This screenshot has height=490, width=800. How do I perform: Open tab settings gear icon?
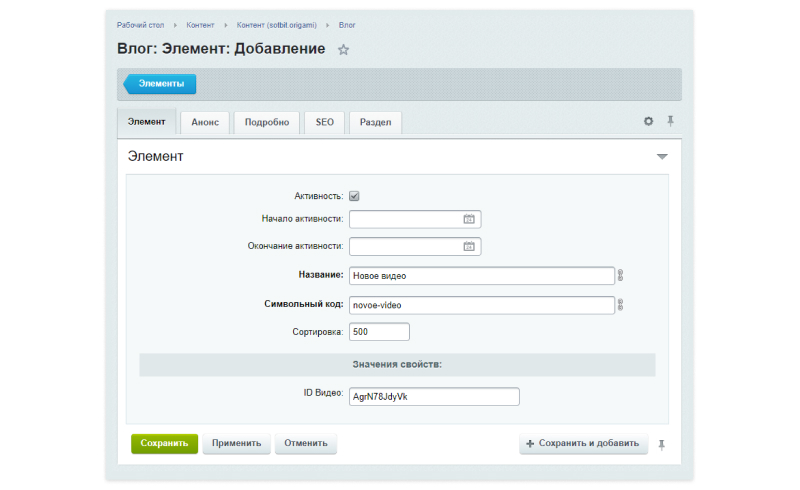coord(648,121)
